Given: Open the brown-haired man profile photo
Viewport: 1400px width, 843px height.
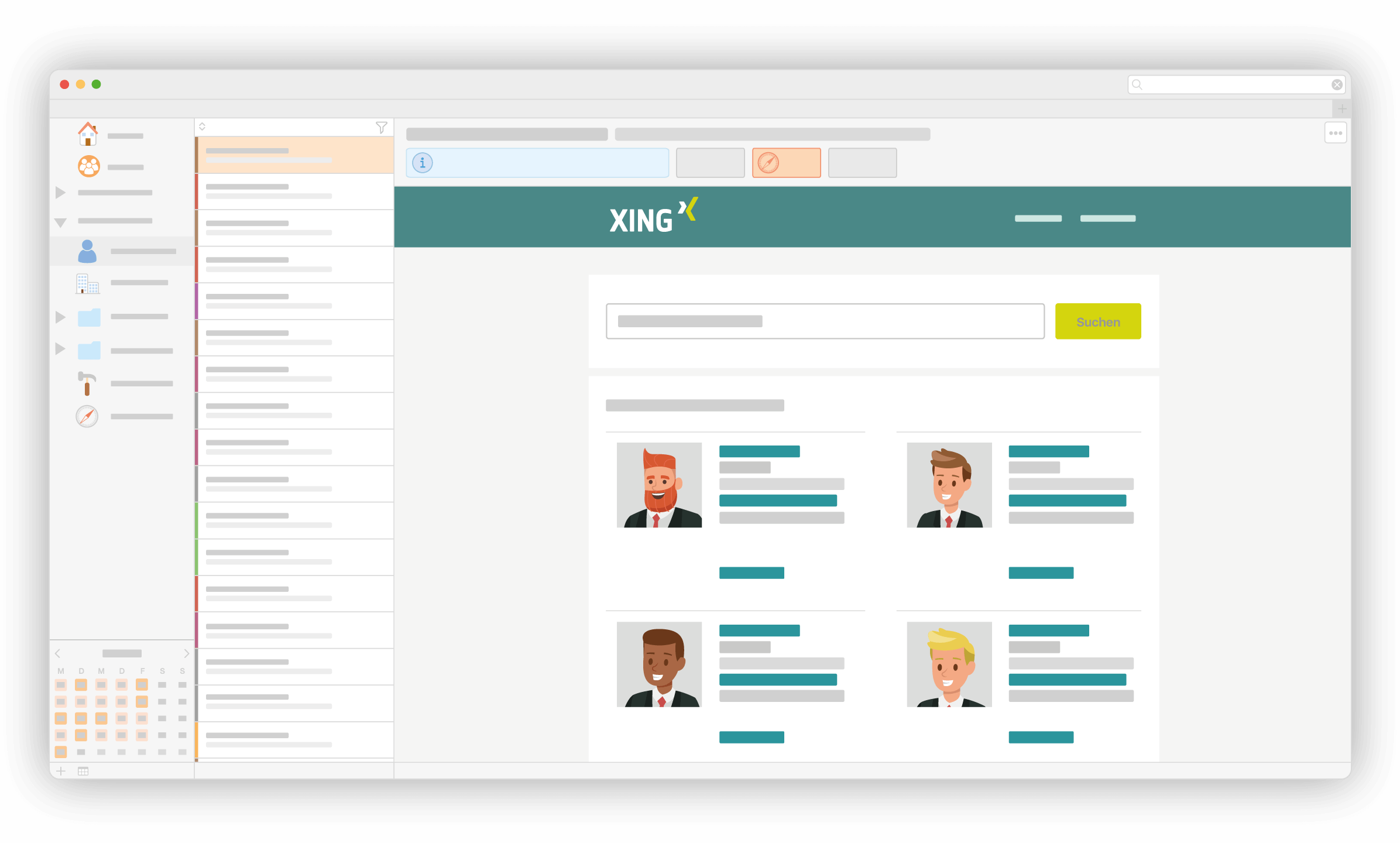Looking at the screenshot, I should pyautogui.click(x=949, y=485).
